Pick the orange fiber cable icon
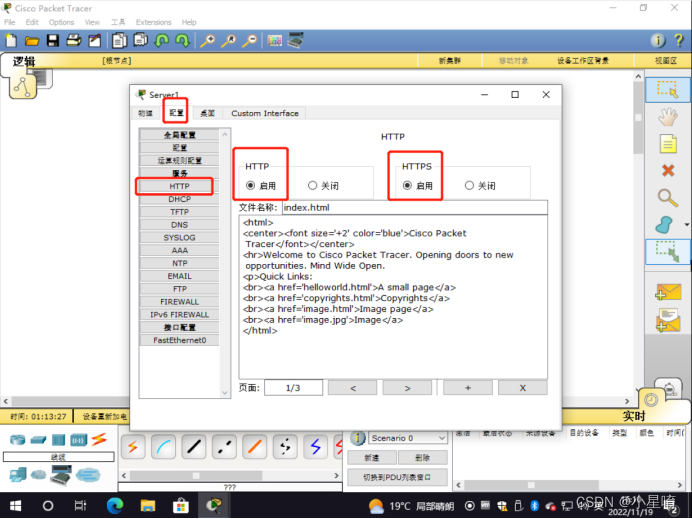 [255, 447]
